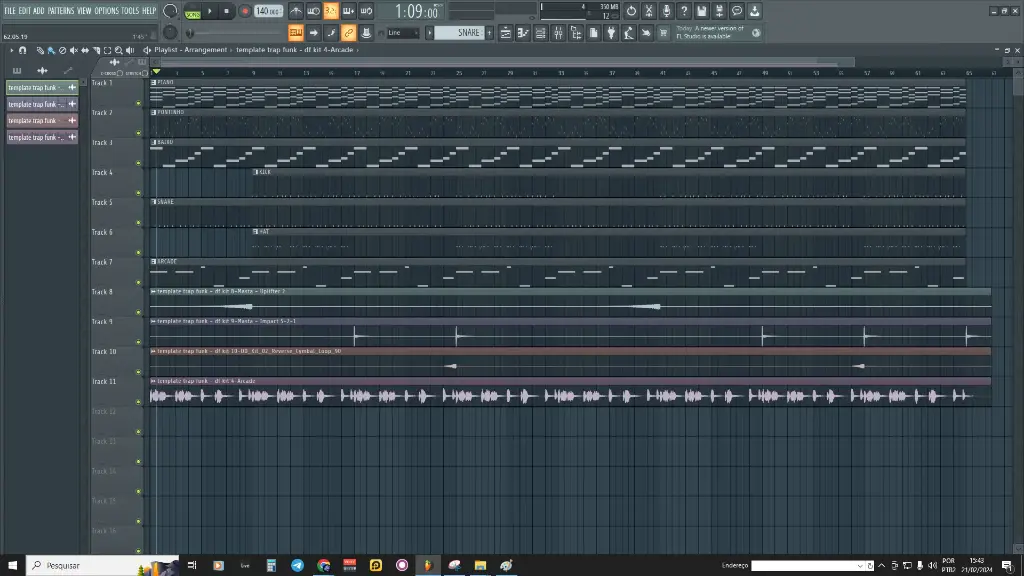Toggle the playlist magnet snap icon
This screenshot has height=576, width=1024.
coord(22,50)
